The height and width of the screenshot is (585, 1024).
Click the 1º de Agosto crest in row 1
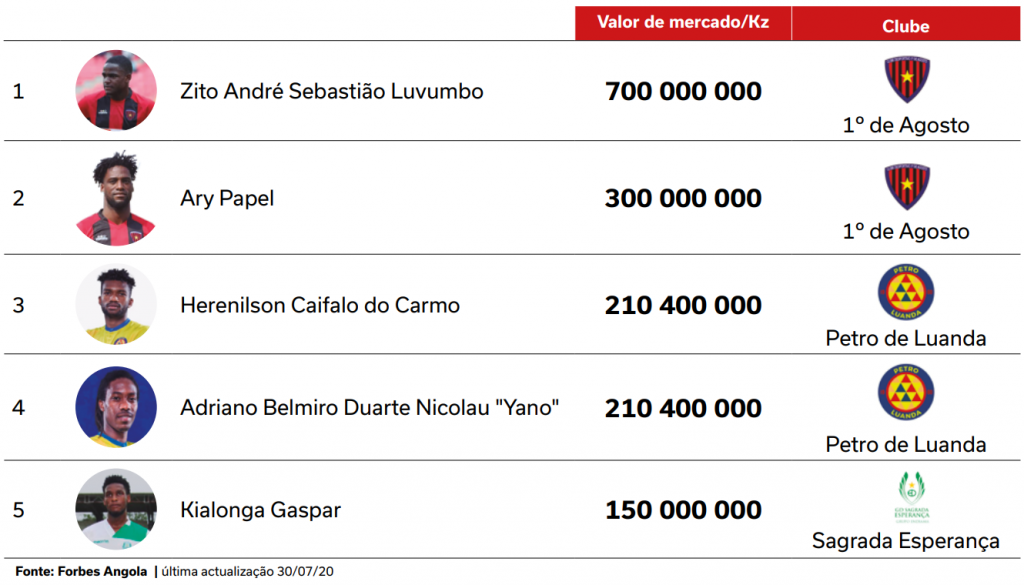coord(906,81)
